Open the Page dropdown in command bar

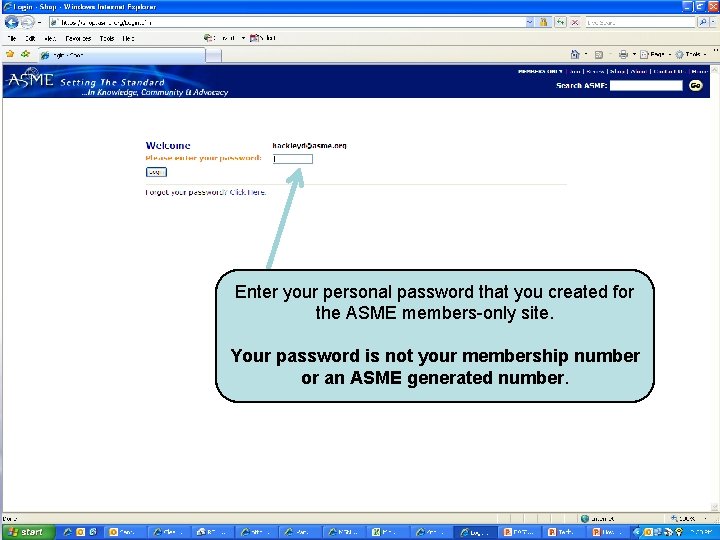coord(655,55)
